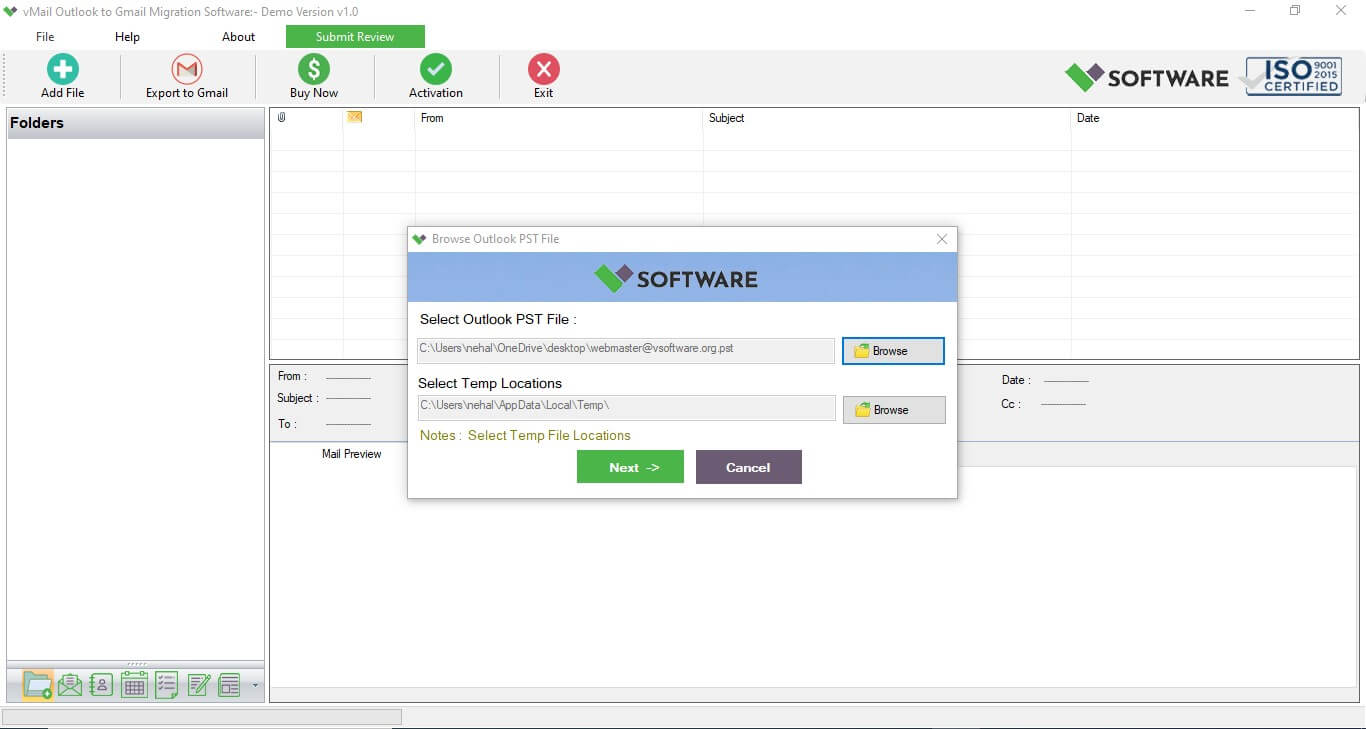
Task: Click the Mail Preview tab label
Action: 351,454
